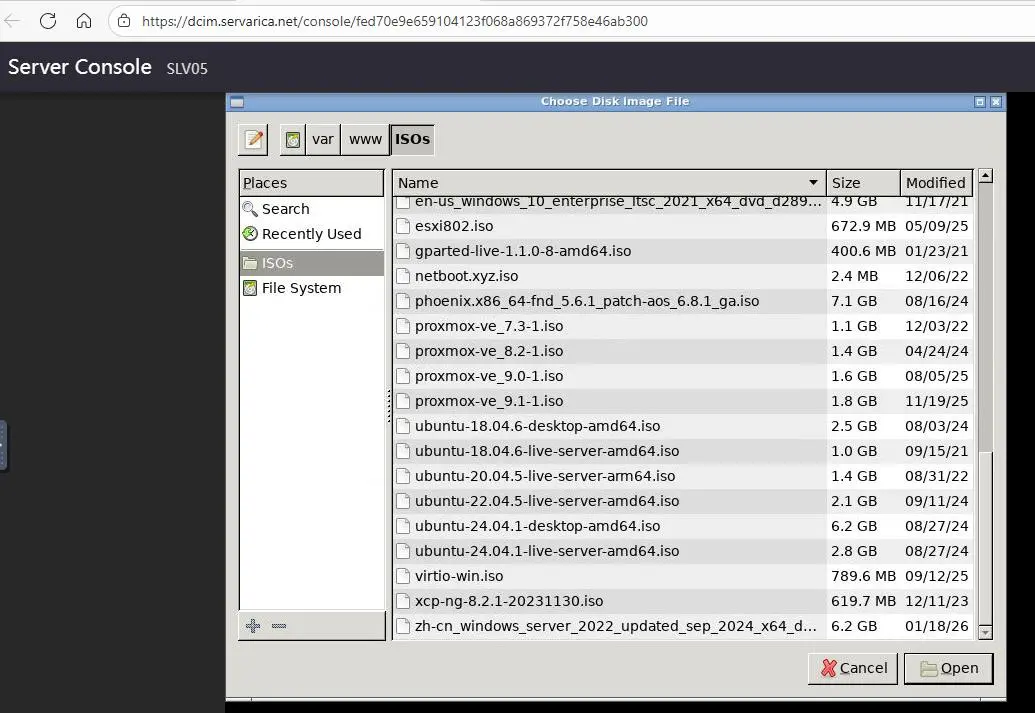Screen dimensions: 1035x713
Task: Select proxmox-ve_9.1-1.iso file
Action: point(489,401)
